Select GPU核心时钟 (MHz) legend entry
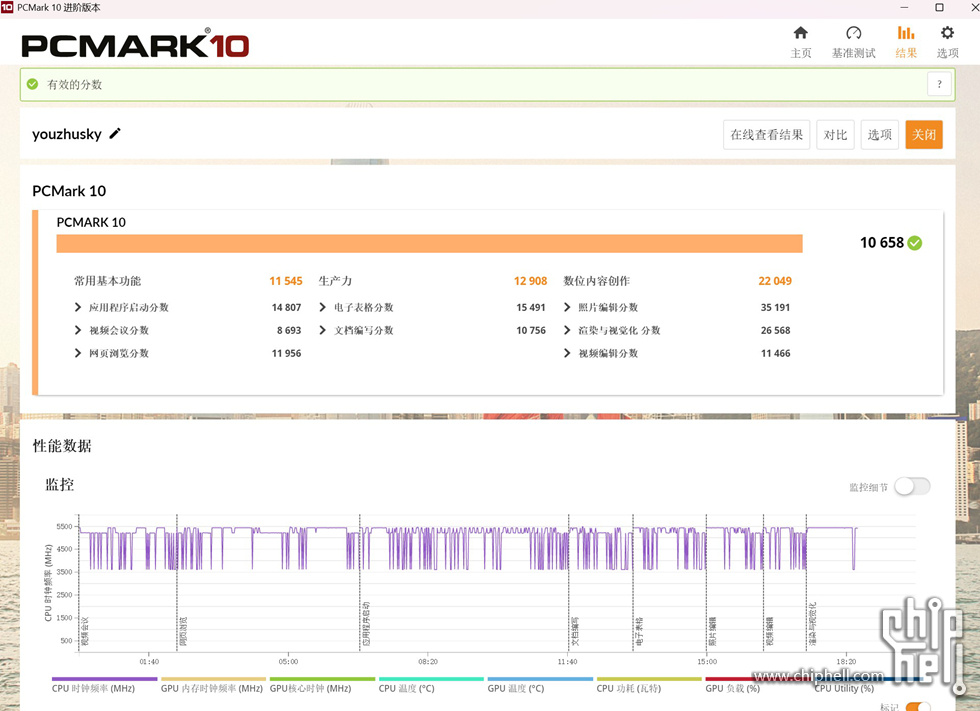This screenshot has width=980, height=711. 322,685
